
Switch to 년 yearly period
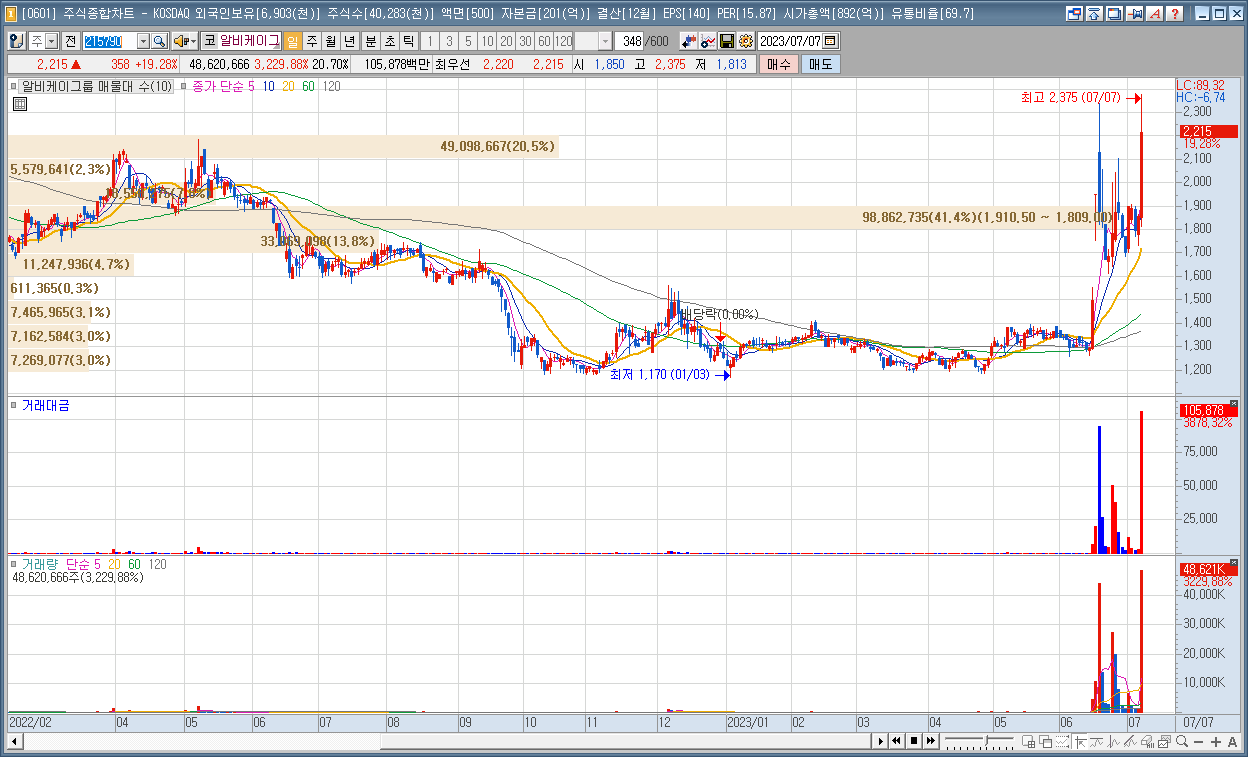[348, 41]
